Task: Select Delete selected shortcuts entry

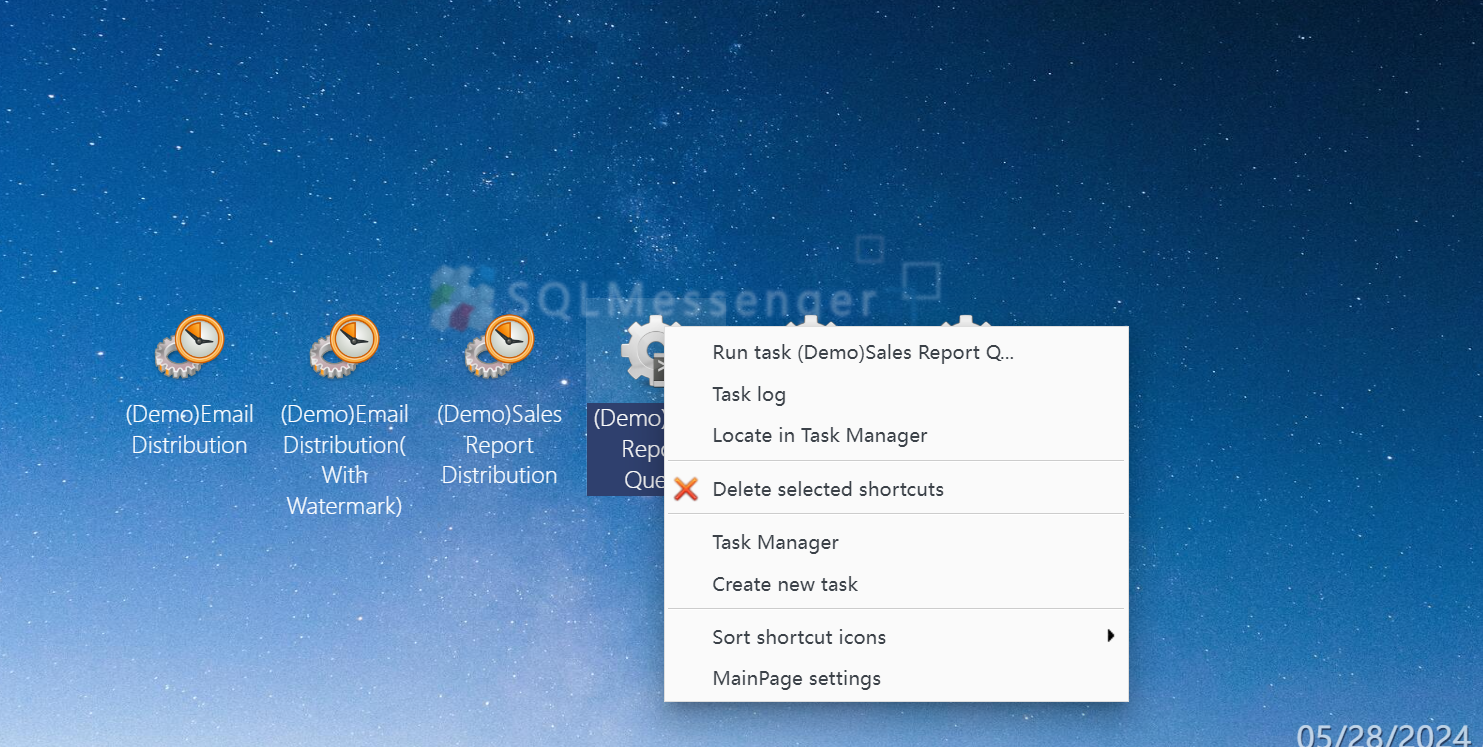Action: click(x=896, y=489)
